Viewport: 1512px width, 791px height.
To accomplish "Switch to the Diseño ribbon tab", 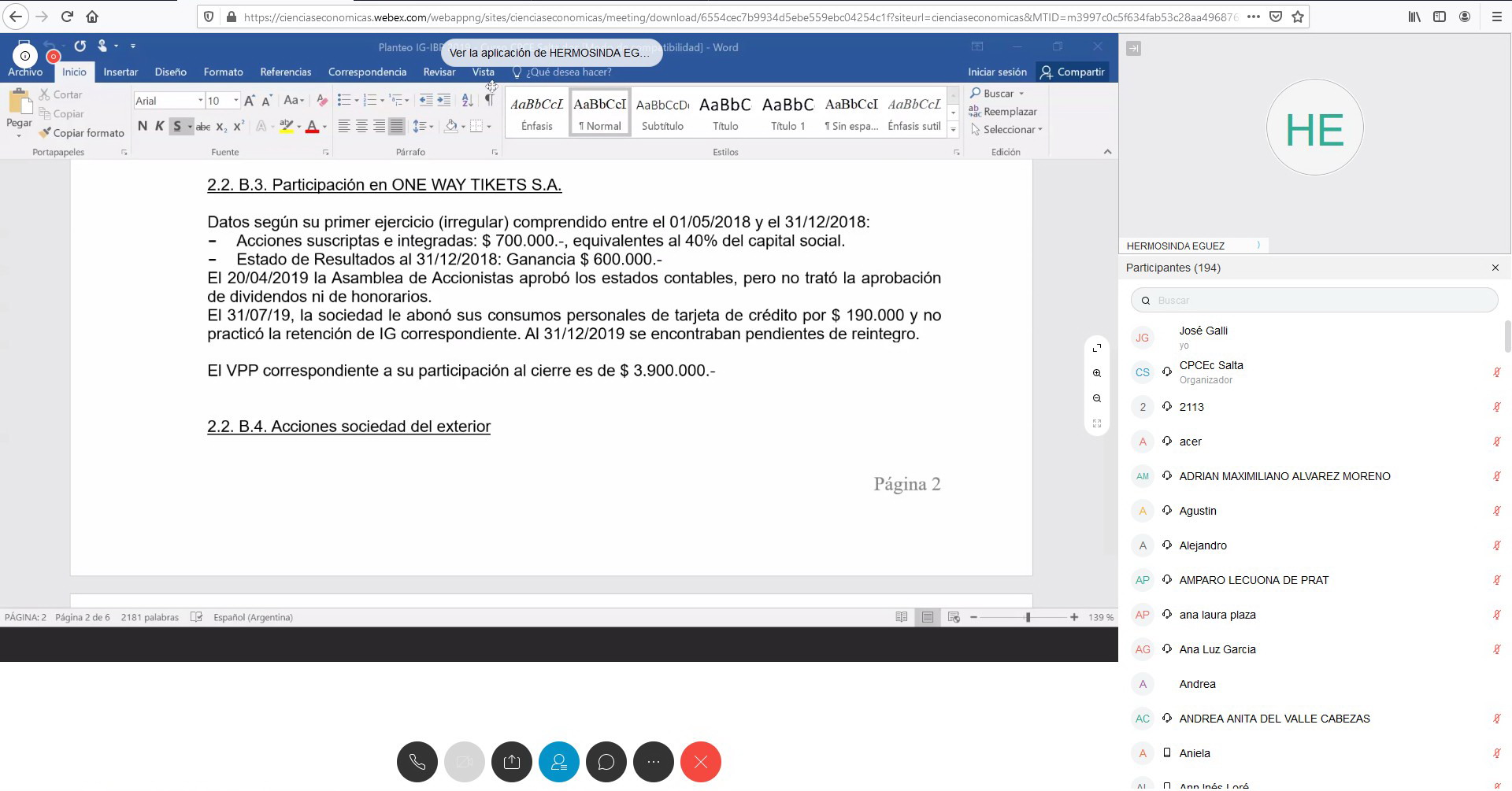I will point(170,72).
